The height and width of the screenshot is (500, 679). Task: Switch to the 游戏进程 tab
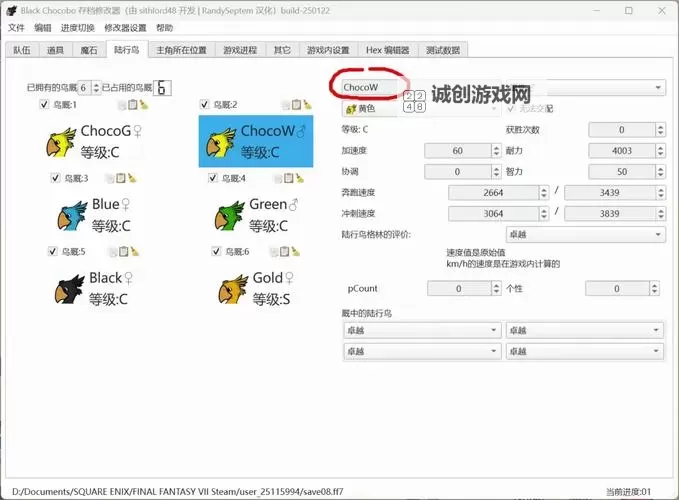240,50
